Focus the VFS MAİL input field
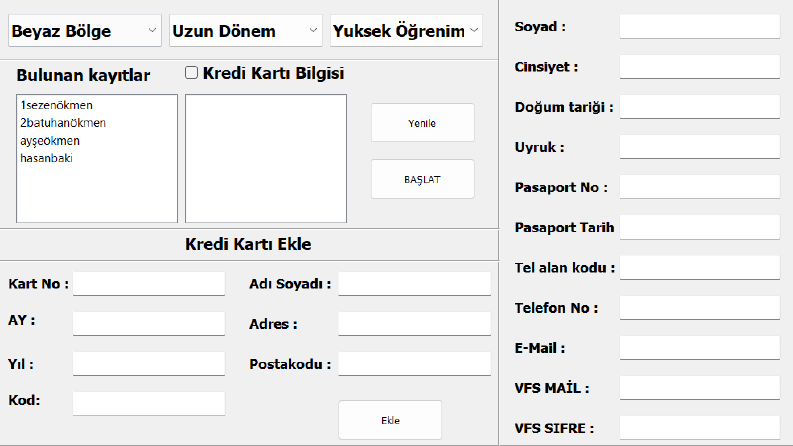 tap(700, 388)
